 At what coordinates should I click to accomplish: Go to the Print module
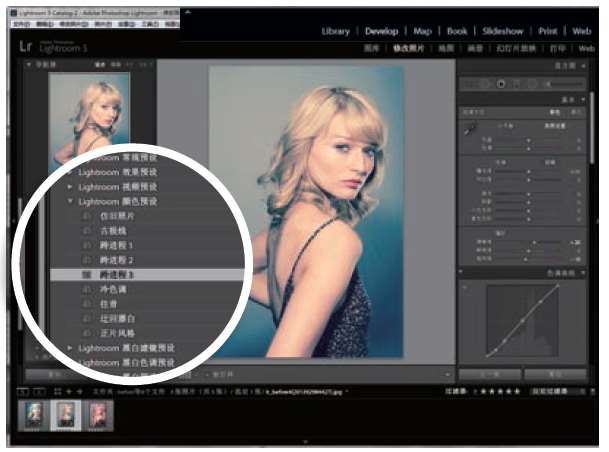(x=547, y=31)
